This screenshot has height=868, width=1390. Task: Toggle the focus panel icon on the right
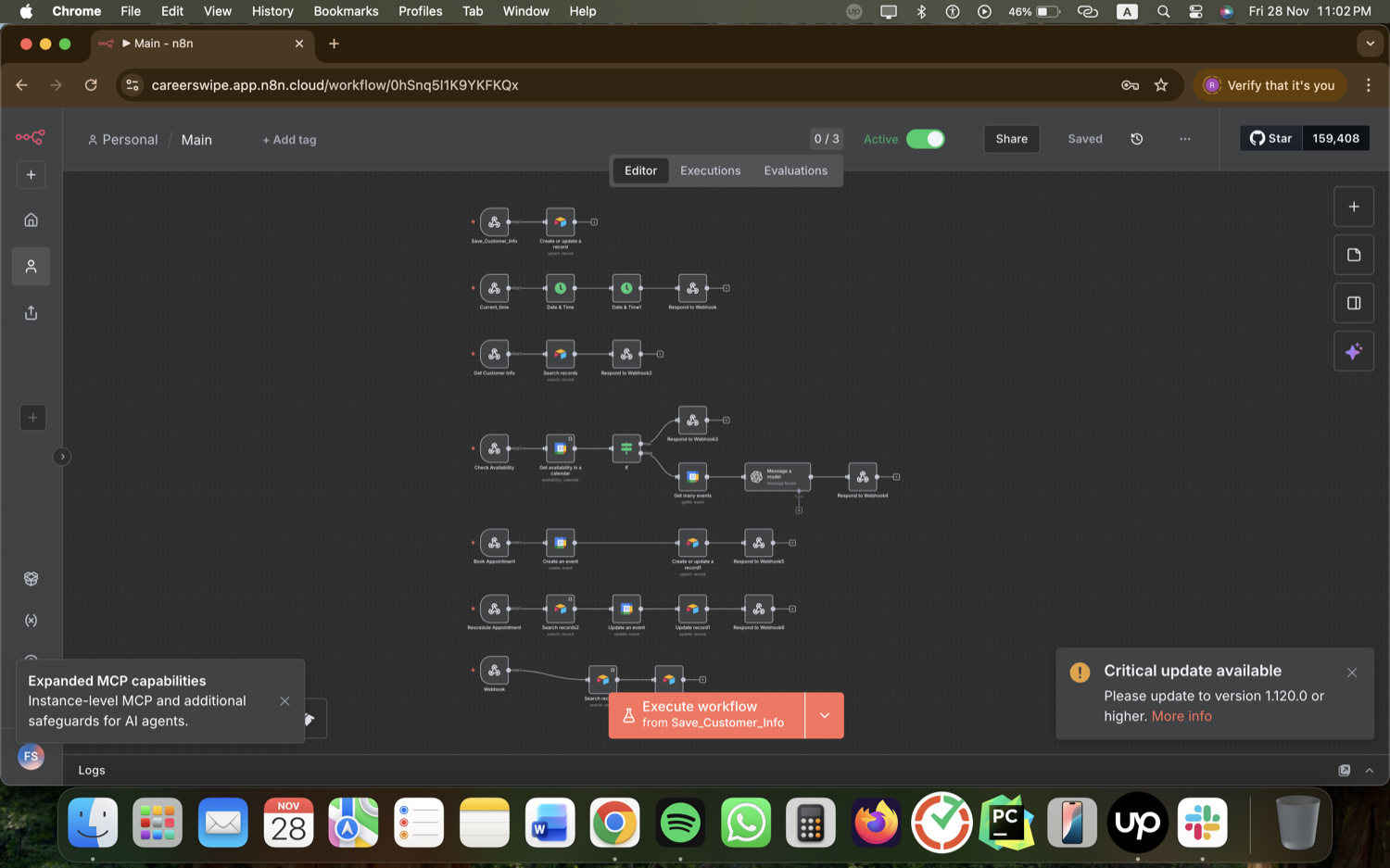click(1354, 303)
